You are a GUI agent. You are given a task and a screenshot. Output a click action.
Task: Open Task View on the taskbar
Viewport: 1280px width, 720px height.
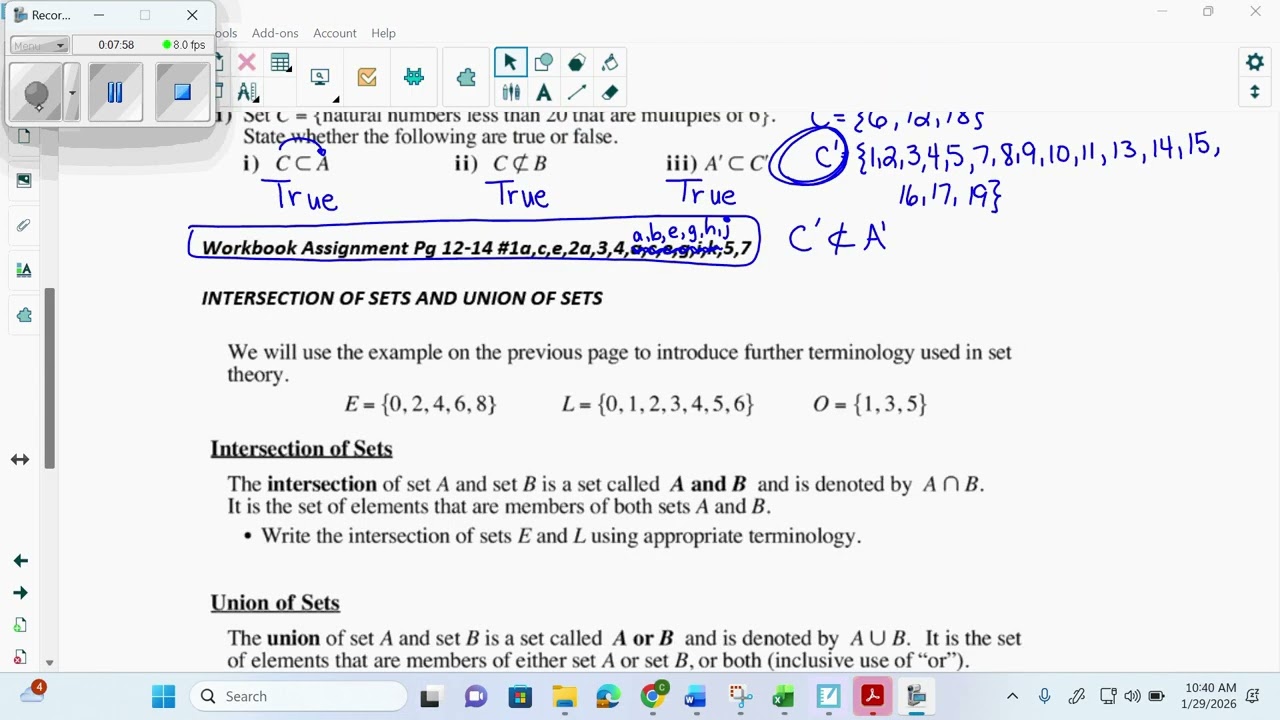(430, 696)
